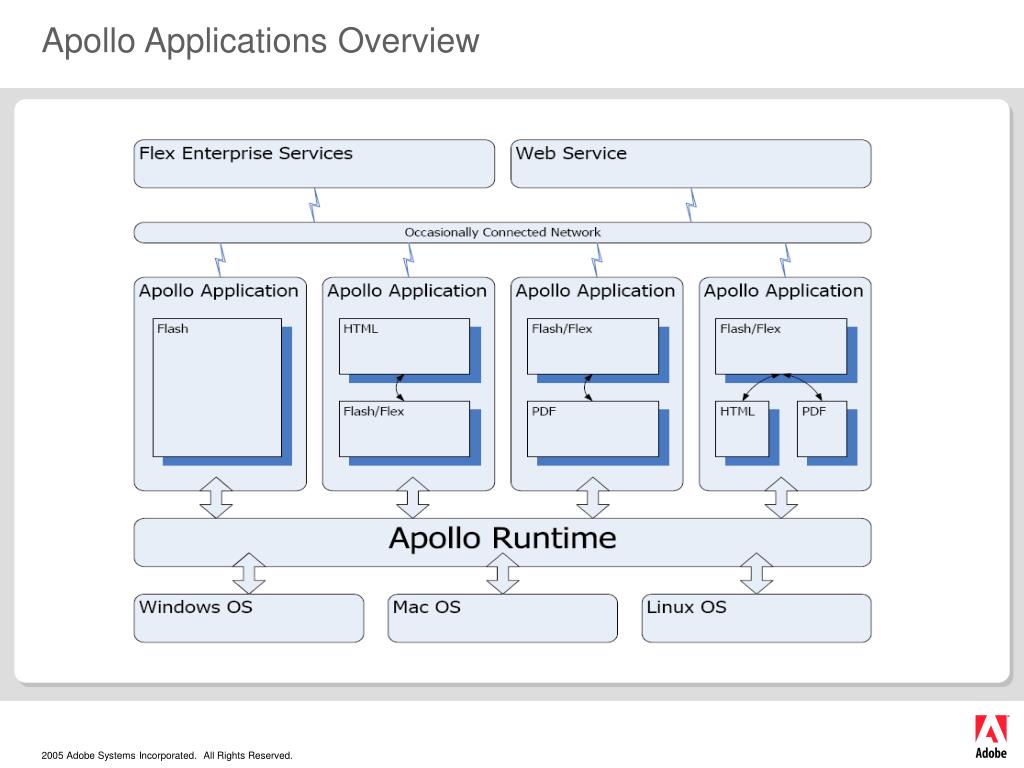The image size is (1024, 768).
Task: Select the wide HTML box above Flash/Flex
Action: (404, 346)
